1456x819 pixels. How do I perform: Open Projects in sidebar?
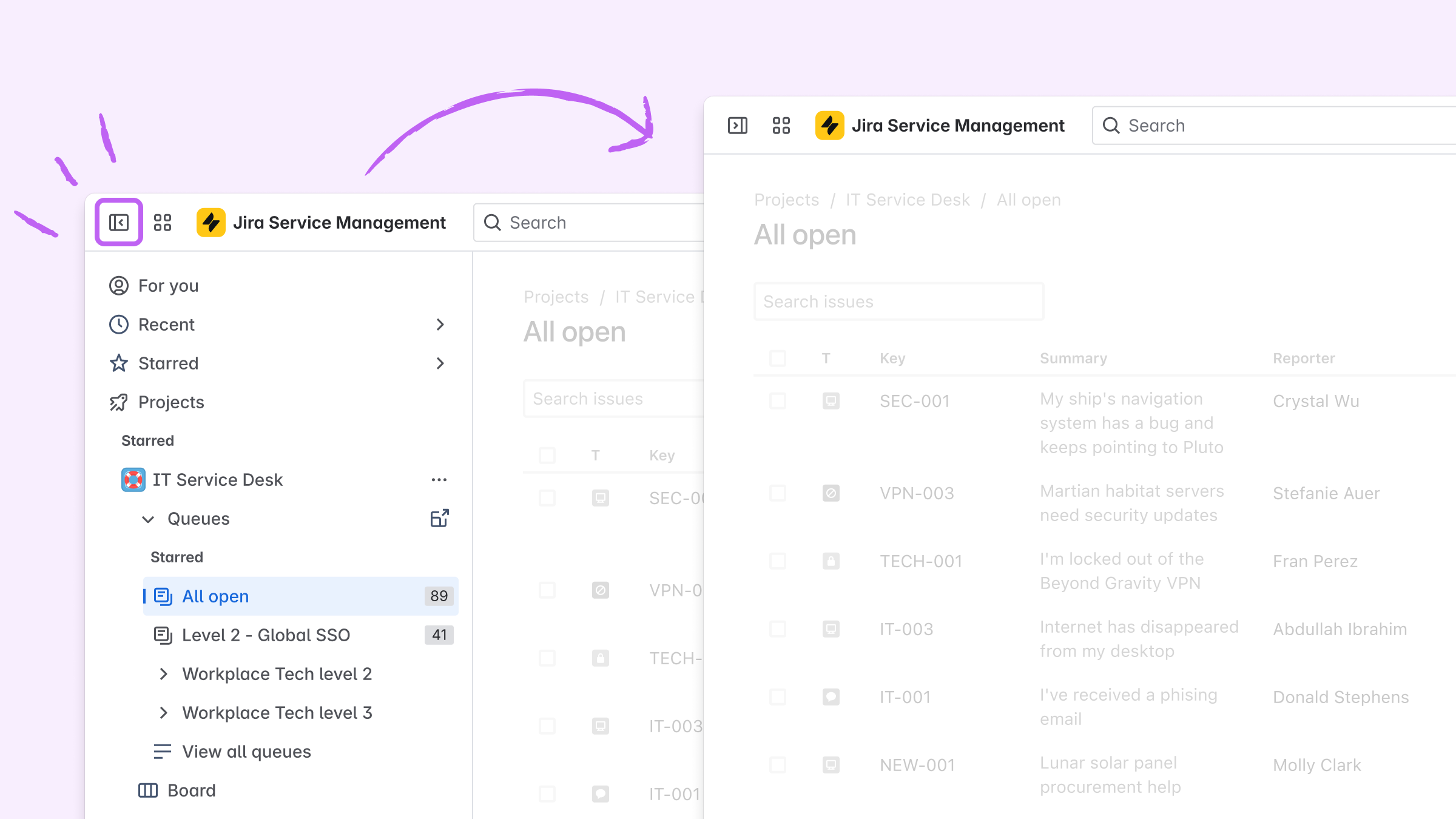pos(278,402)
